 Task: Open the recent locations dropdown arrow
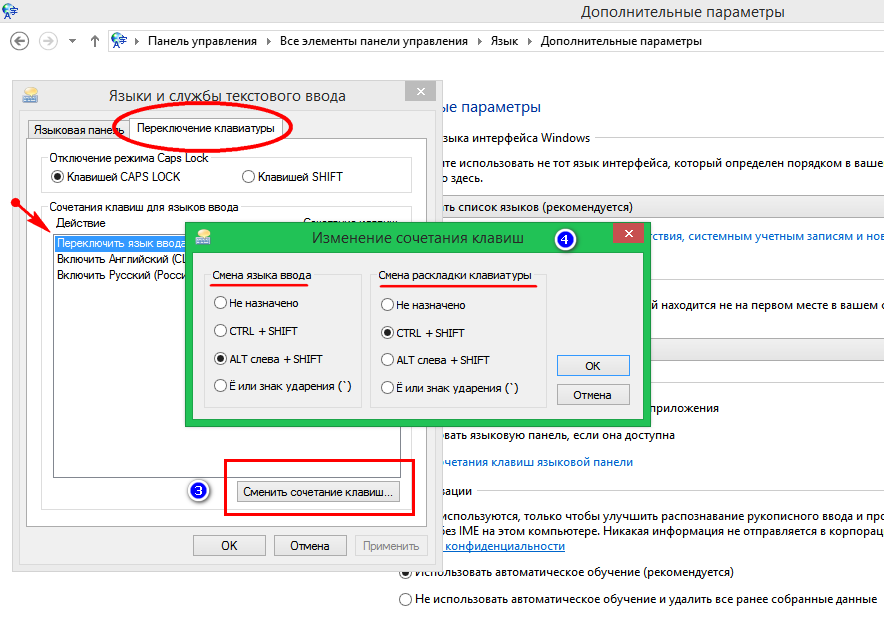(72, 42)
